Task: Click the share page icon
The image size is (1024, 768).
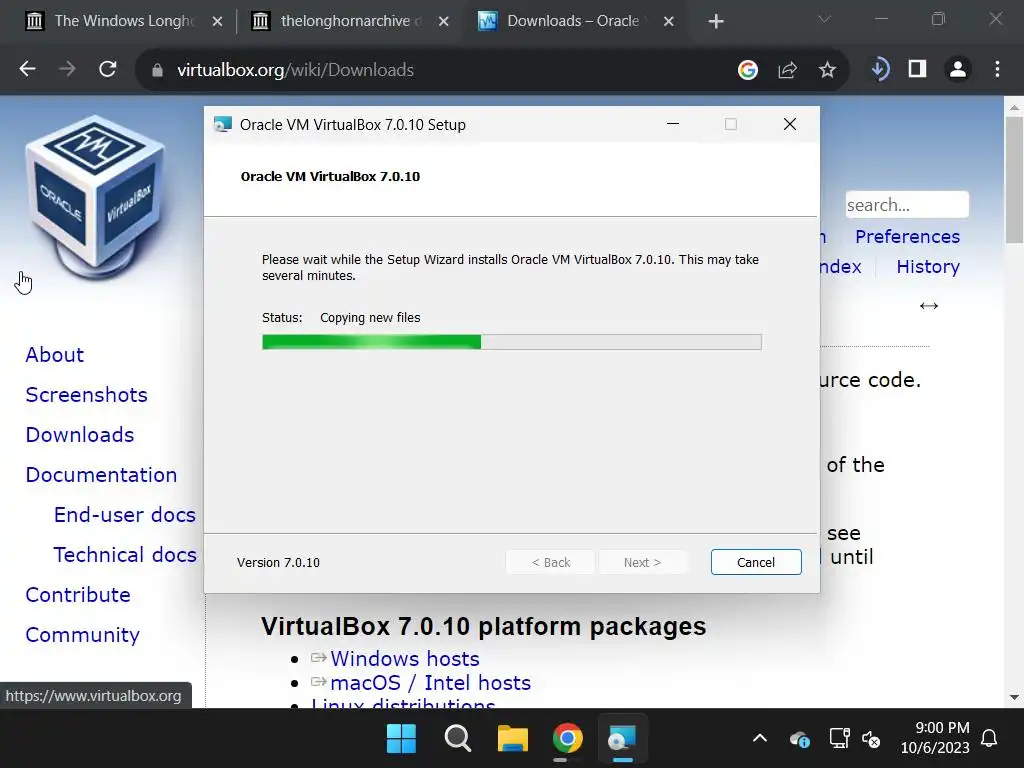Action: tap(788, 69)
